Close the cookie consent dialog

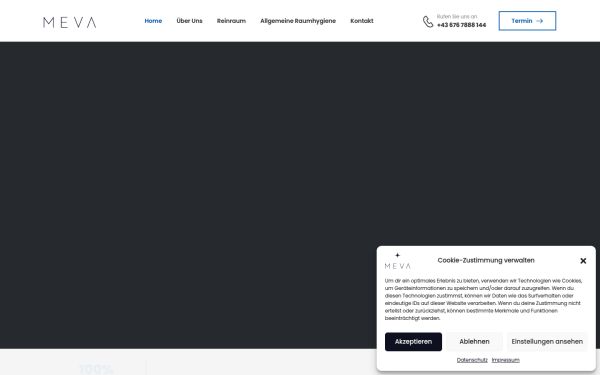coord(583,261)
